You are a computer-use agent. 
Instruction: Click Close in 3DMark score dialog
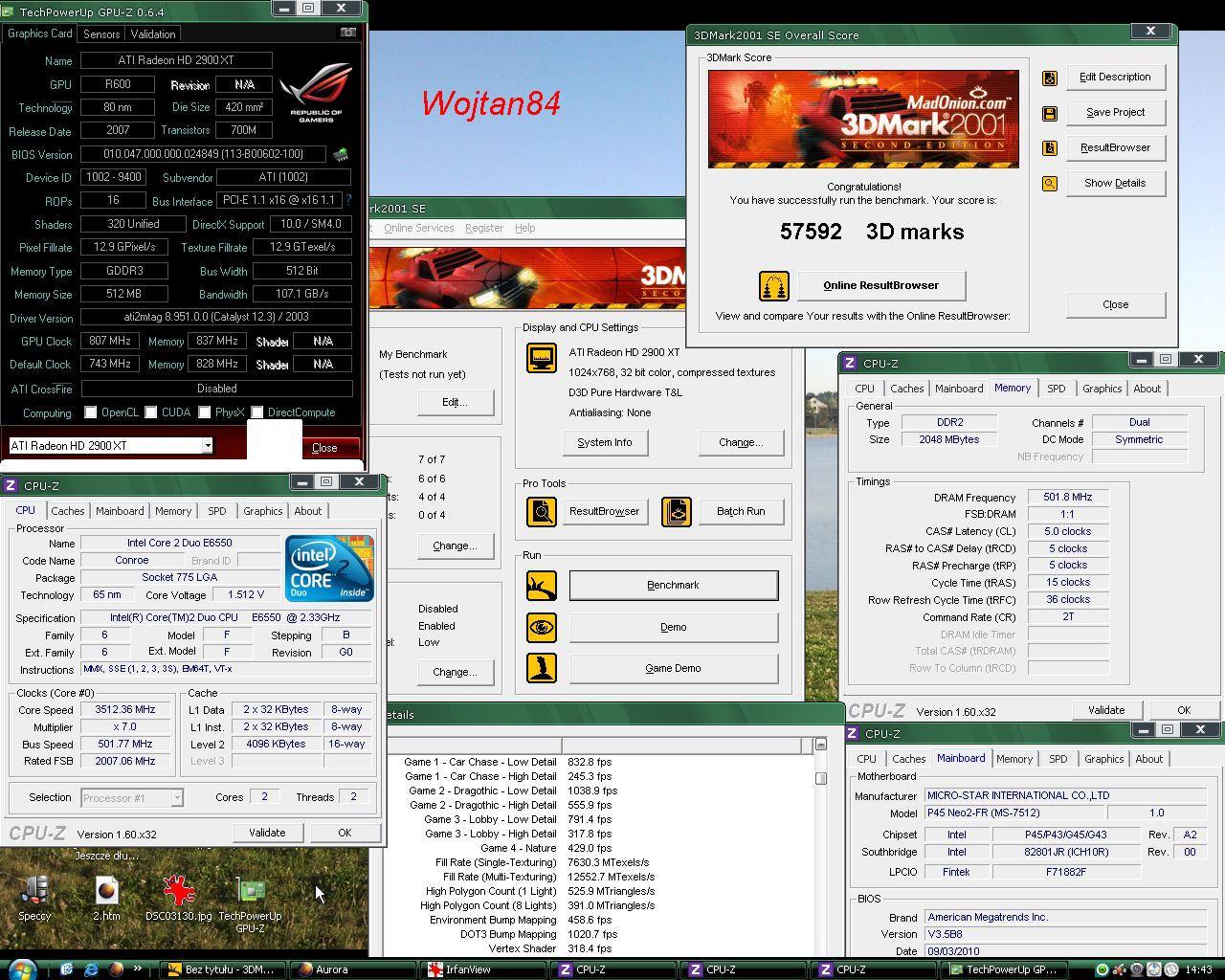pyautogui.click(x=1115, y=304)
